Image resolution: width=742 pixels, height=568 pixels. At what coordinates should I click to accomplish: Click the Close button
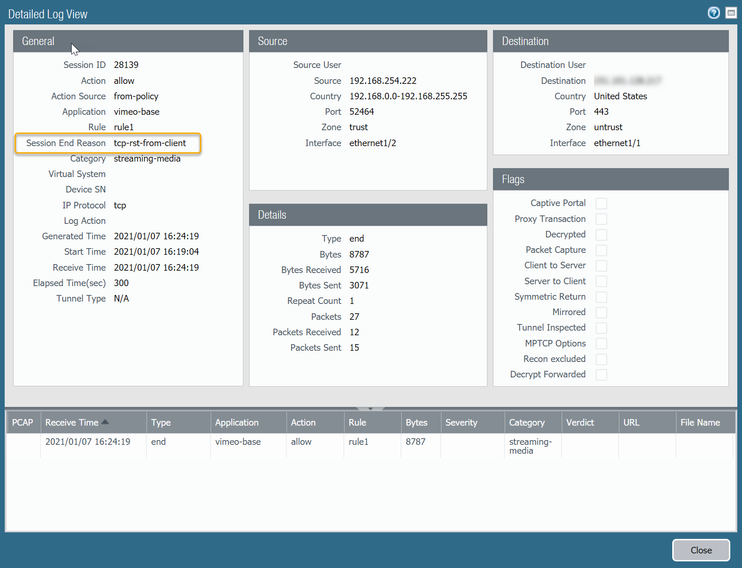[700, 550]
